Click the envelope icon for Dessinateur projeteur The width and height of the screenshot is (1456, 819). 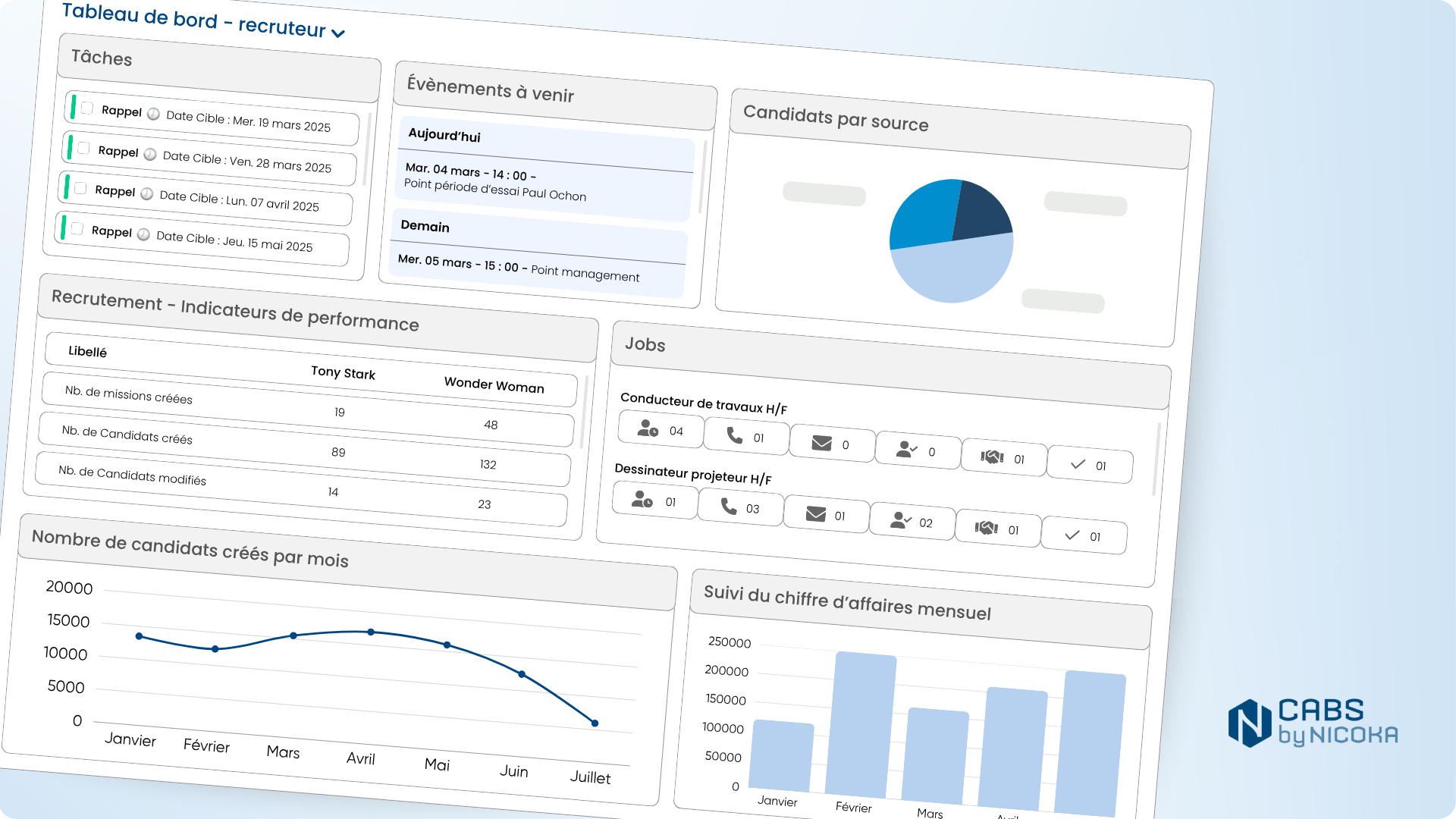pos(816,514)
